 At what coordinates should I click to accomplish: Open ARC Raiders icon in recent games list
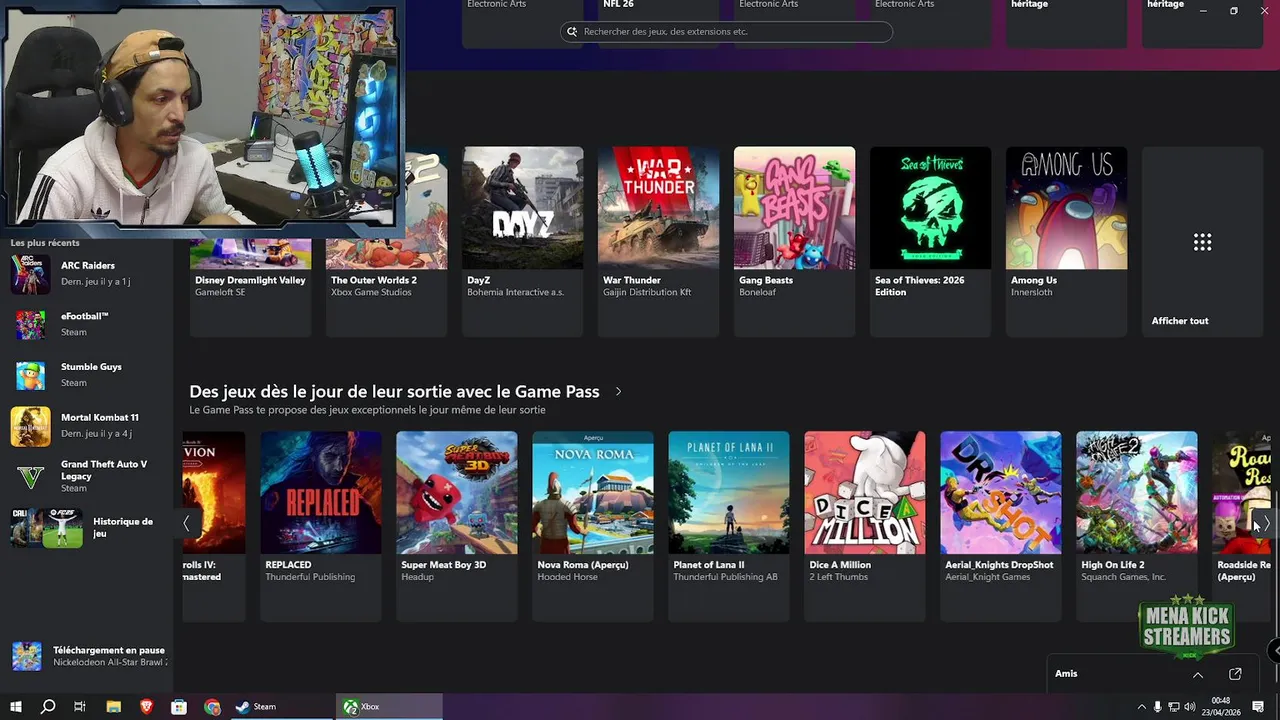(x=30, y=274)
